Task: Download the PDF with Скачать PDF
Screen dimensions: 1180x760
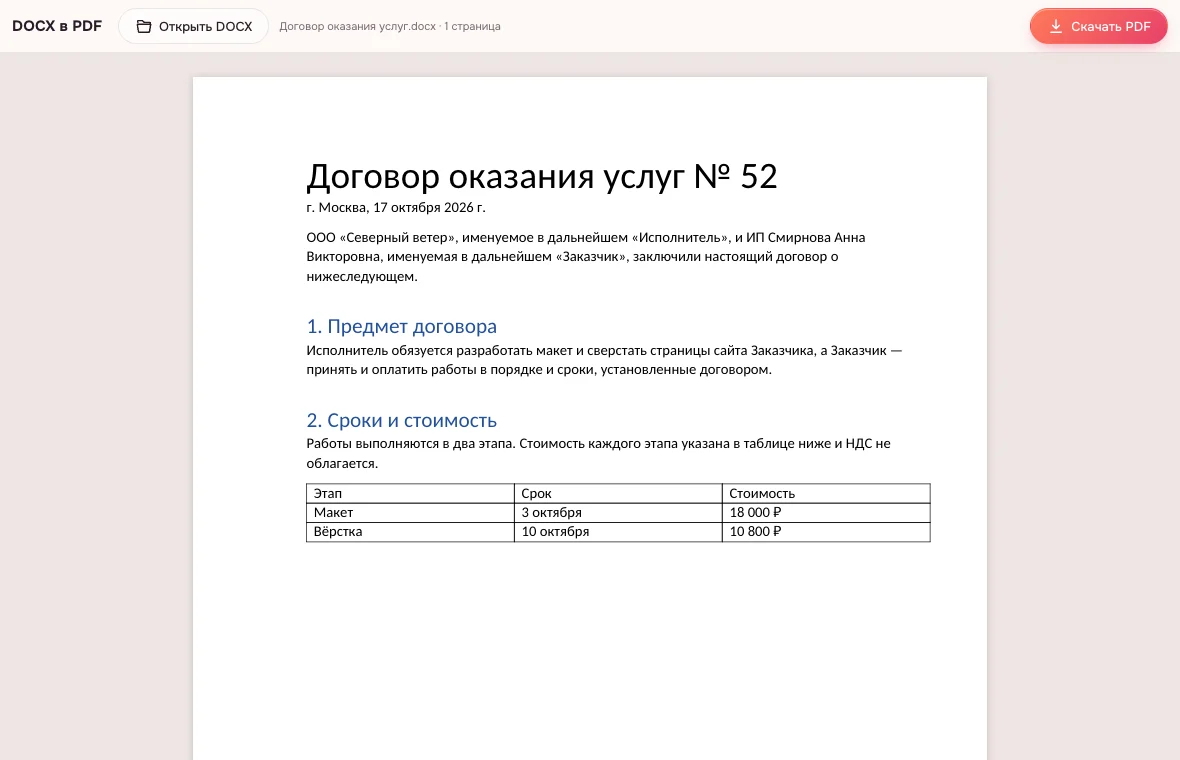Action: pos(1099,26)
